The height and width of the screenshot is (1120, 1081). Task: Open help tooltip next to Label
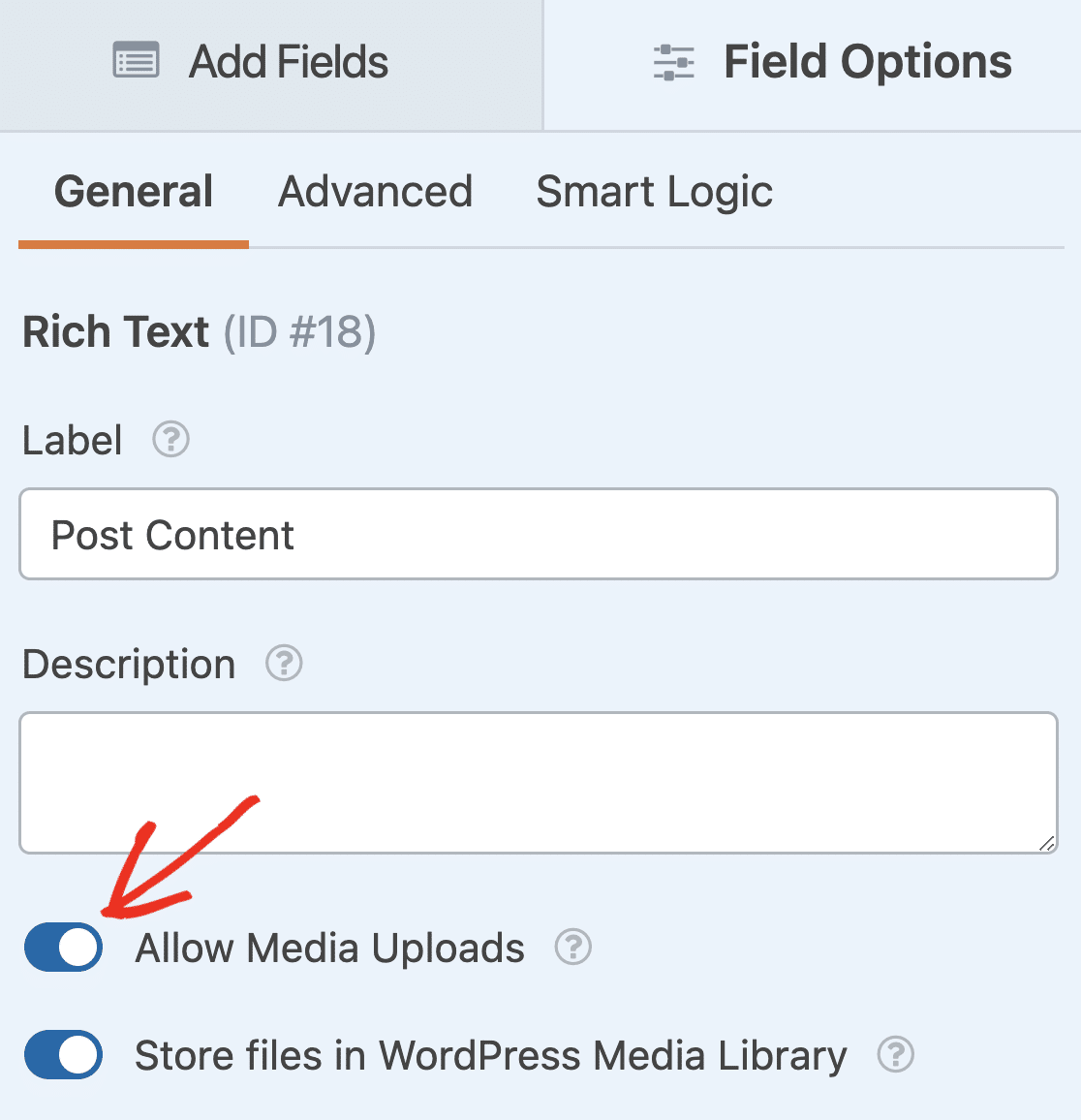click(170, 439)
